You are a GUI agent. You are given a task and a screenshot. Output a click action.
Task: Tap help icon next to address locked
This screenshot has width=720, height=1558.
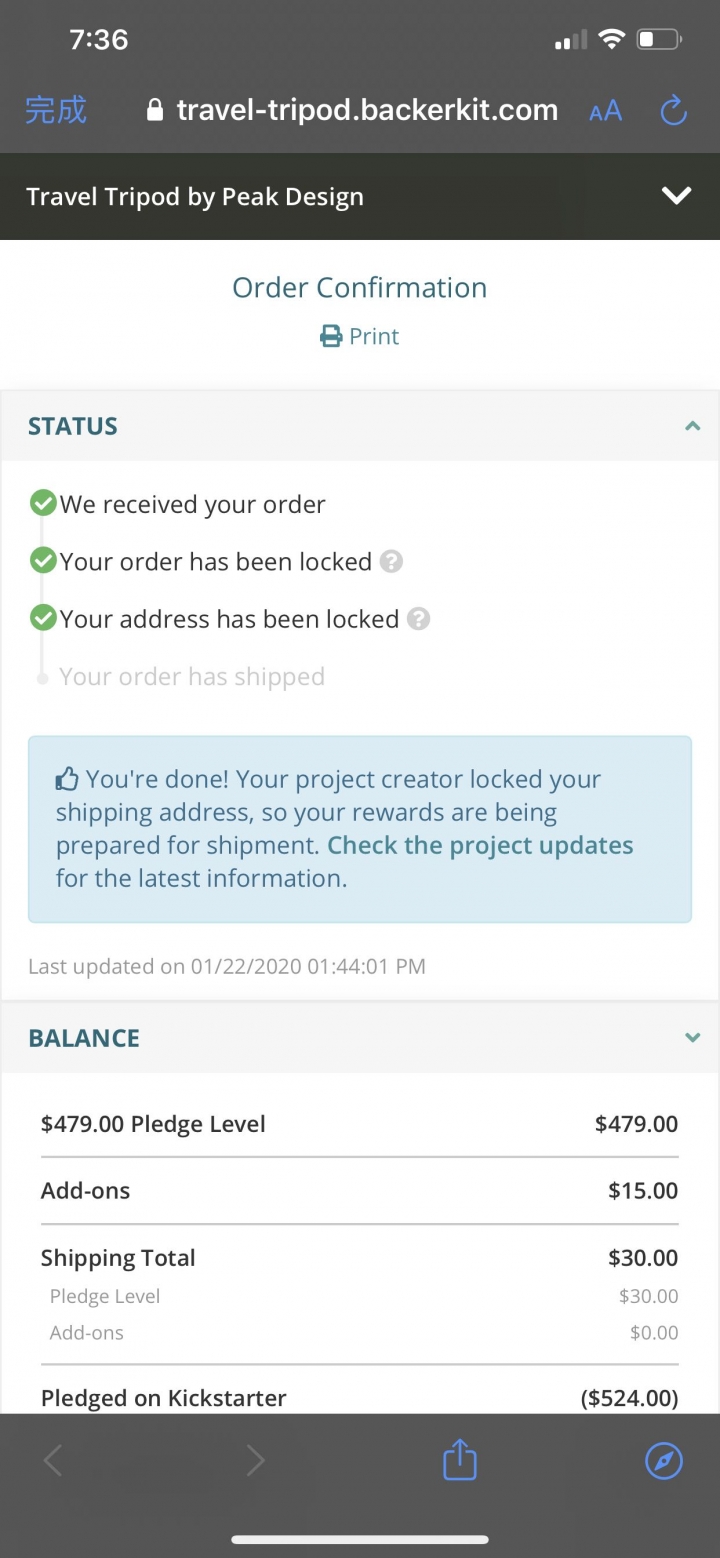coord(419,619)
